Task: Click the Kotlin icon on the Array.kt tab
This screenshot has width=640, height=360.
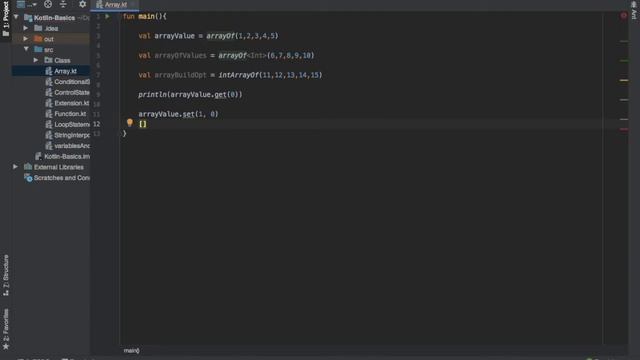Action: [99, 4]
